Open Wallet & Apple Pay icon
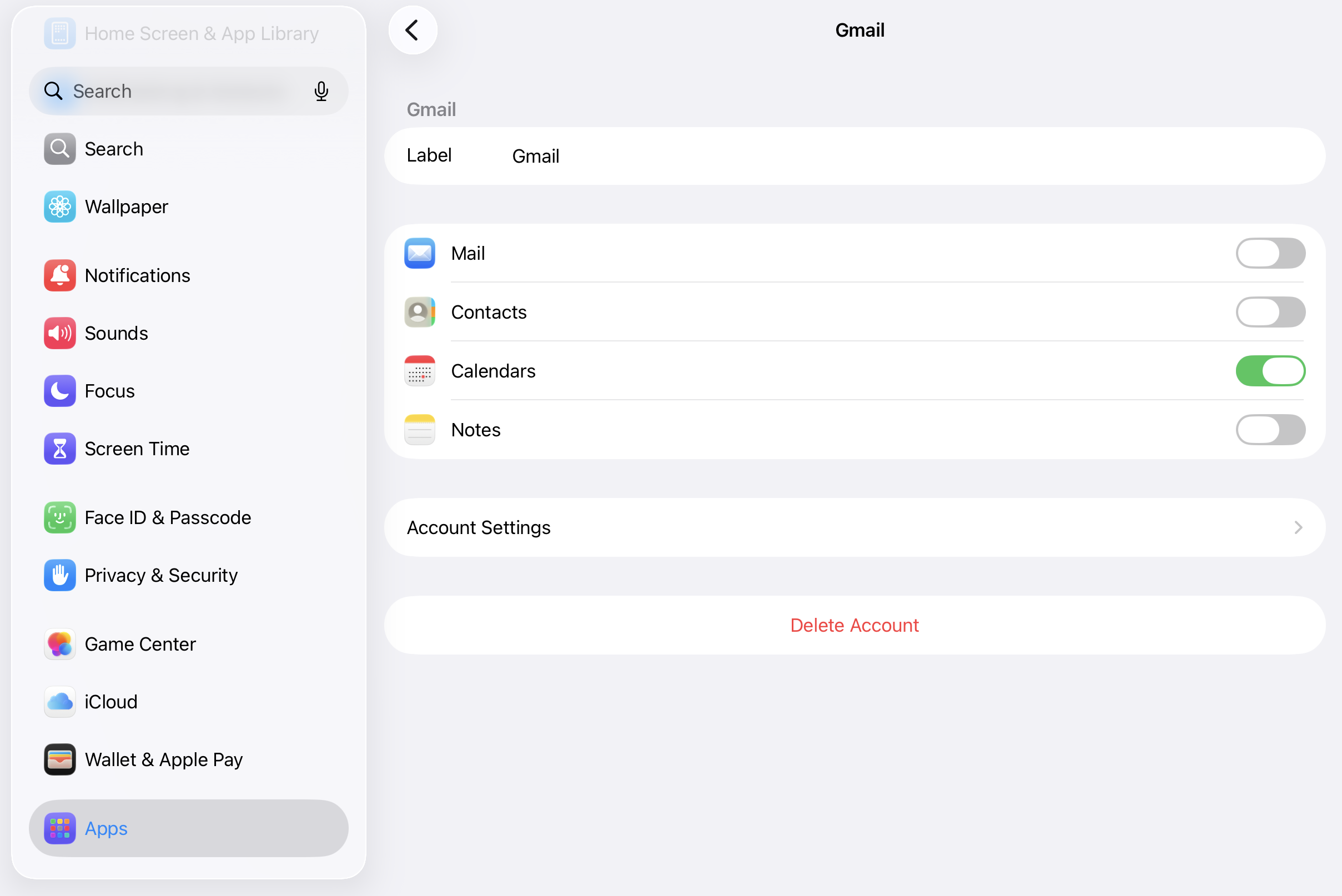The height and width of the screenshot is (896, 1342). pyautogui.click(x=60, y=761)
